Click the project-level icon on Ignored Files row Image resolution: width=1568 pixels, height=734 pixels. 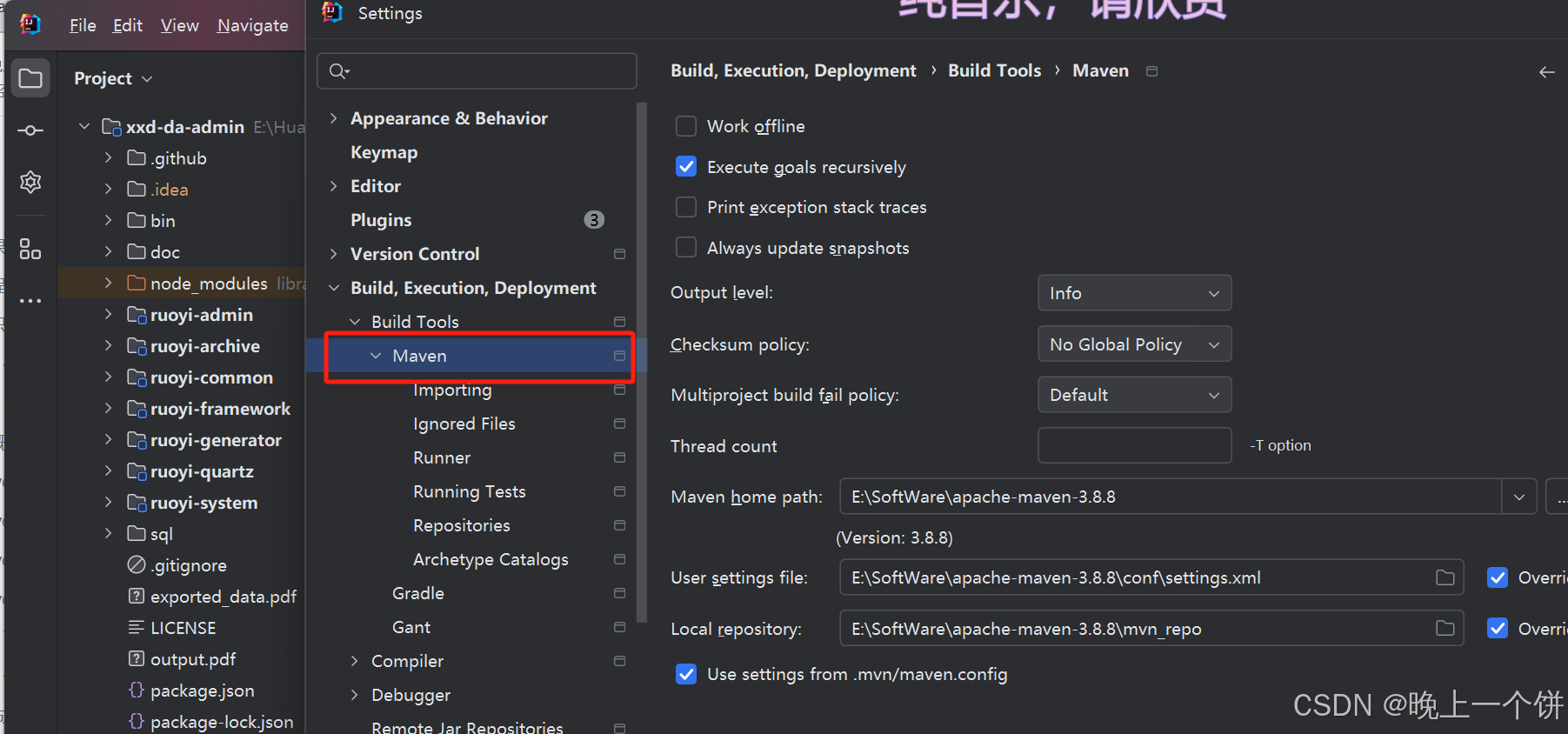pyautogui.click(x=619, y=424)
